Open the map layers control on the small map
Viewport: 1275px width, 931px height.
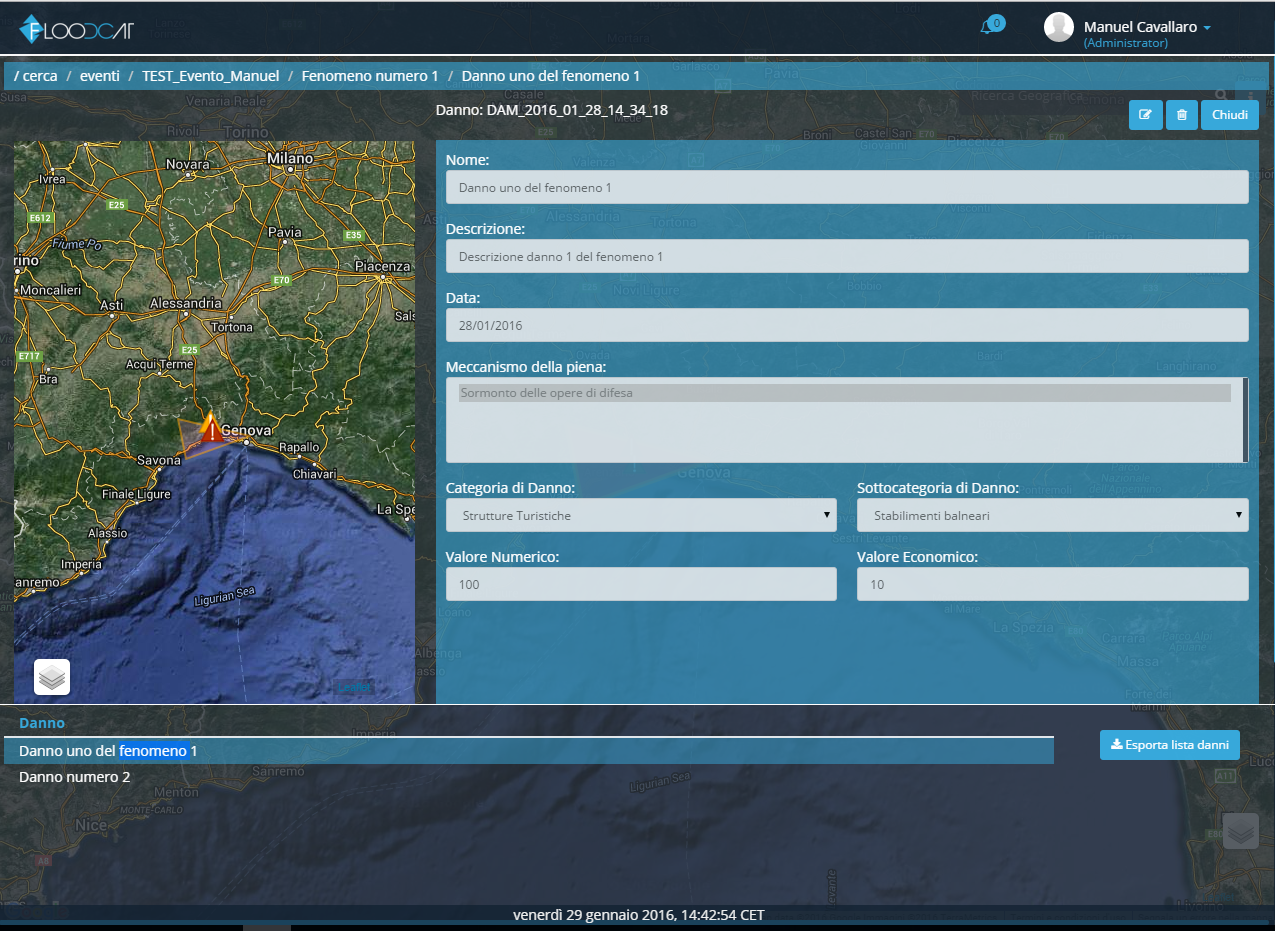pyautogui.click(x=52, y=677)
